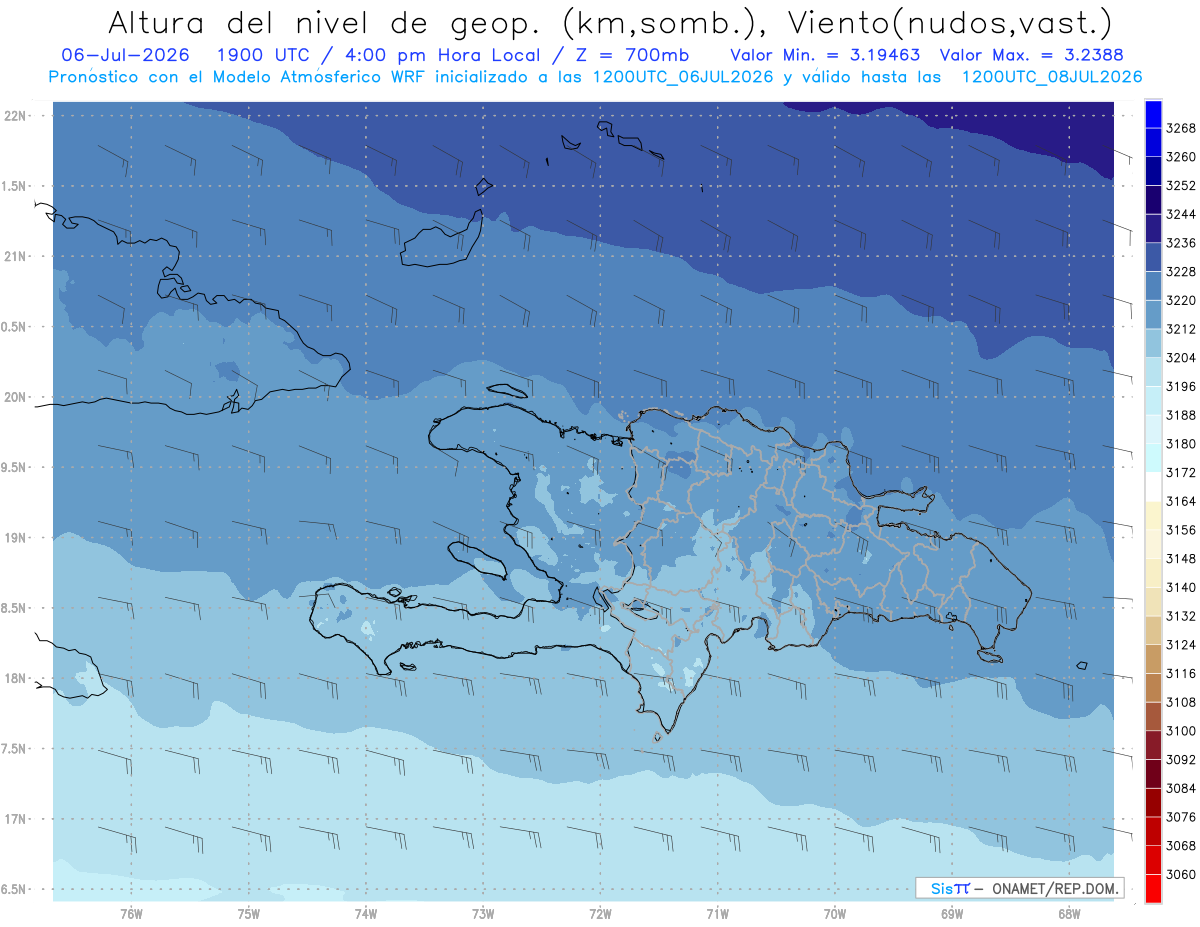Click the valid-until time '1200UTC_08JUL2026'
Image resolution: width=1200 pixels, height=927 pixels.
1052,77
